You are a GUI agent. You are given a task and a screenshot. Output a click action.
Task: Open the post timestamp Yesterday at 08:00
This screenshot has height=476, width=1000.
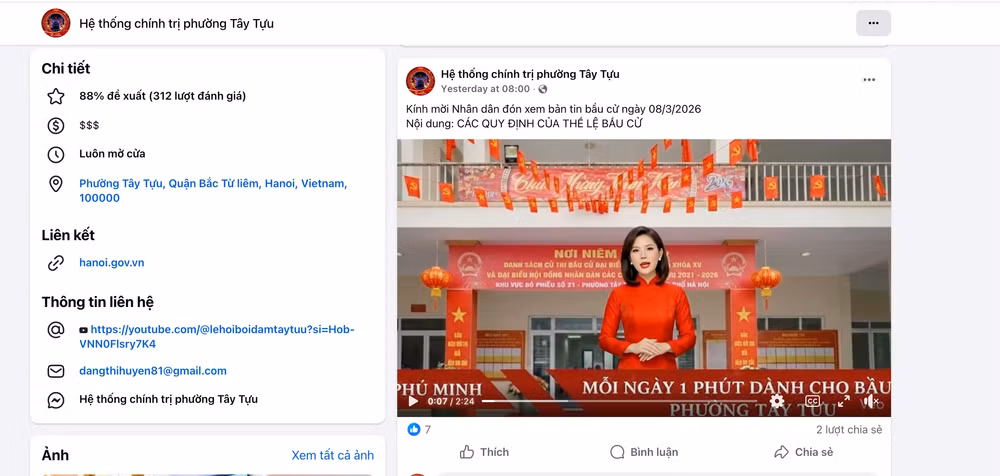point(485,89)
